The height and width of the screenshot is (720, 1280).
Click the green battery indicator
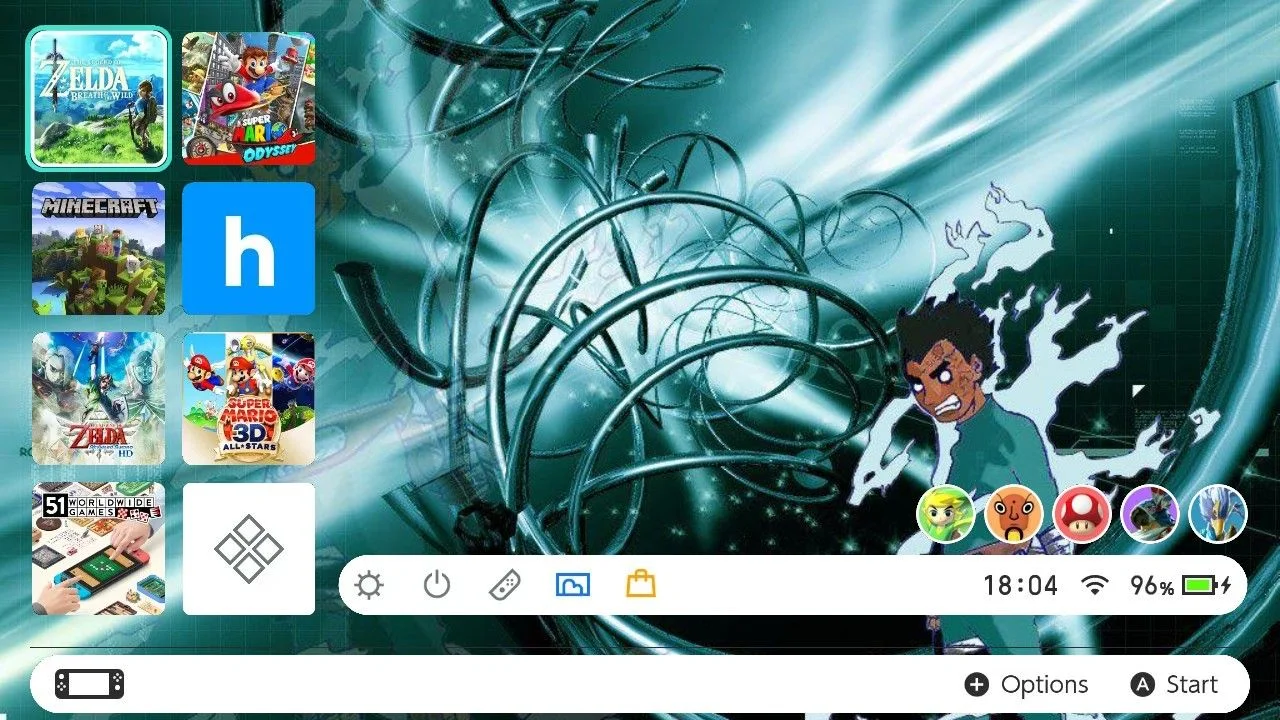pos(1206,586)
